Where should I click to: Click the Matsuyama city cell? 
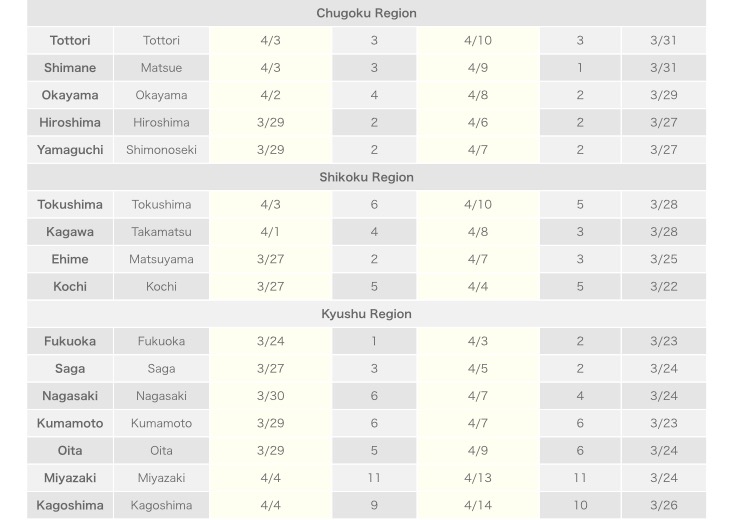[161, 259]
